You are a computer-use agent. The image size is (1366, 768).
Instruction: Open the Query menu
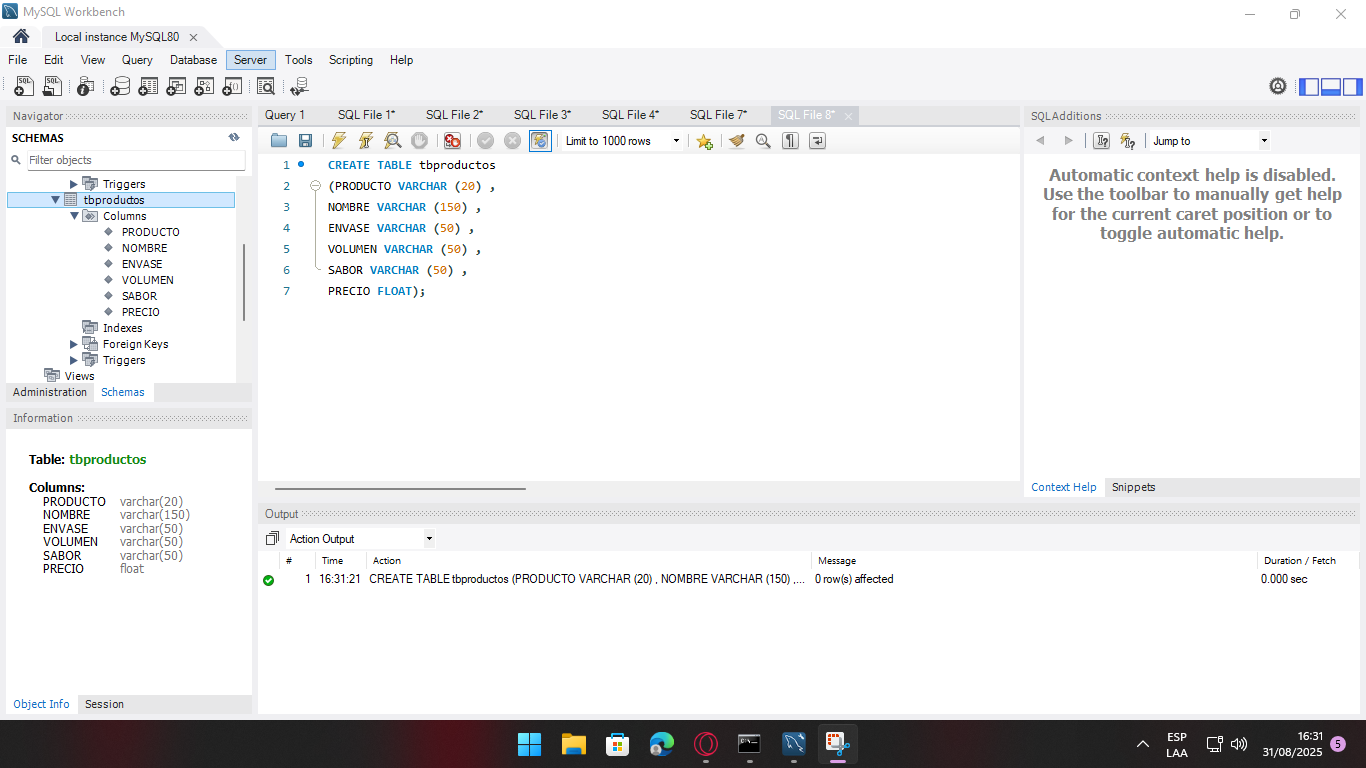[x=138, y=60]
